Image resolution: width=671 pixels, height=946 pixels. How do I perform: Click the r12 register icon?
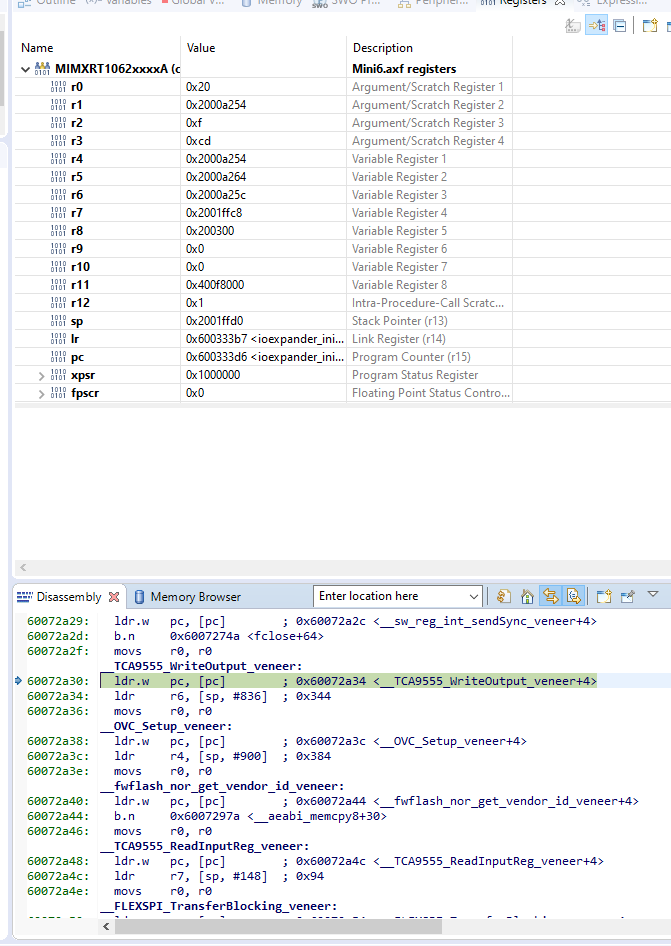click(x=59, y=303)
